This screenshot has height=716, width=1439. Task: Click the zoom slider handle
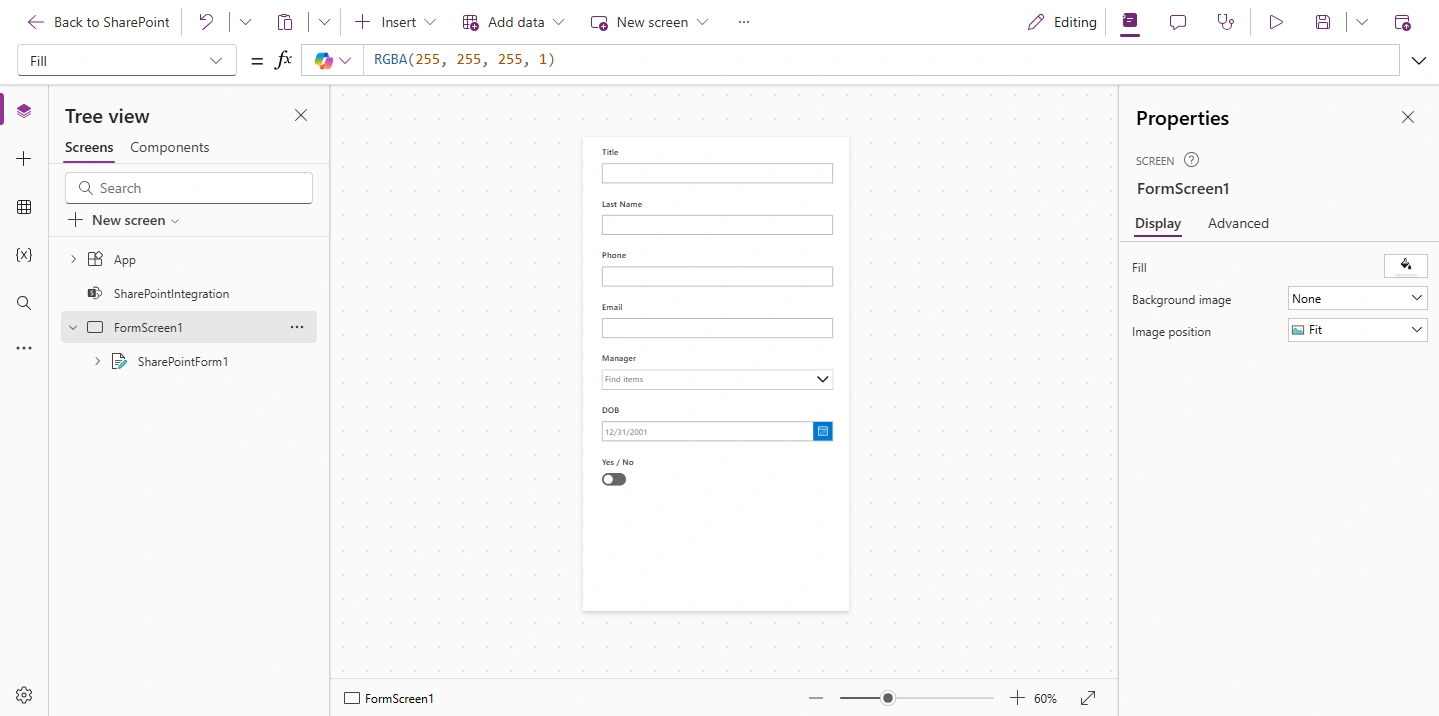click(x=888, y=699)
